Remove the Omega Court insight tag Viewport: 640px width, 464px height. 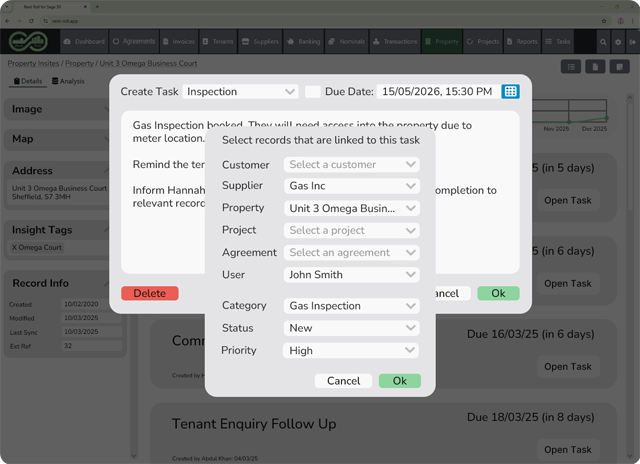[x=14, y=247]
